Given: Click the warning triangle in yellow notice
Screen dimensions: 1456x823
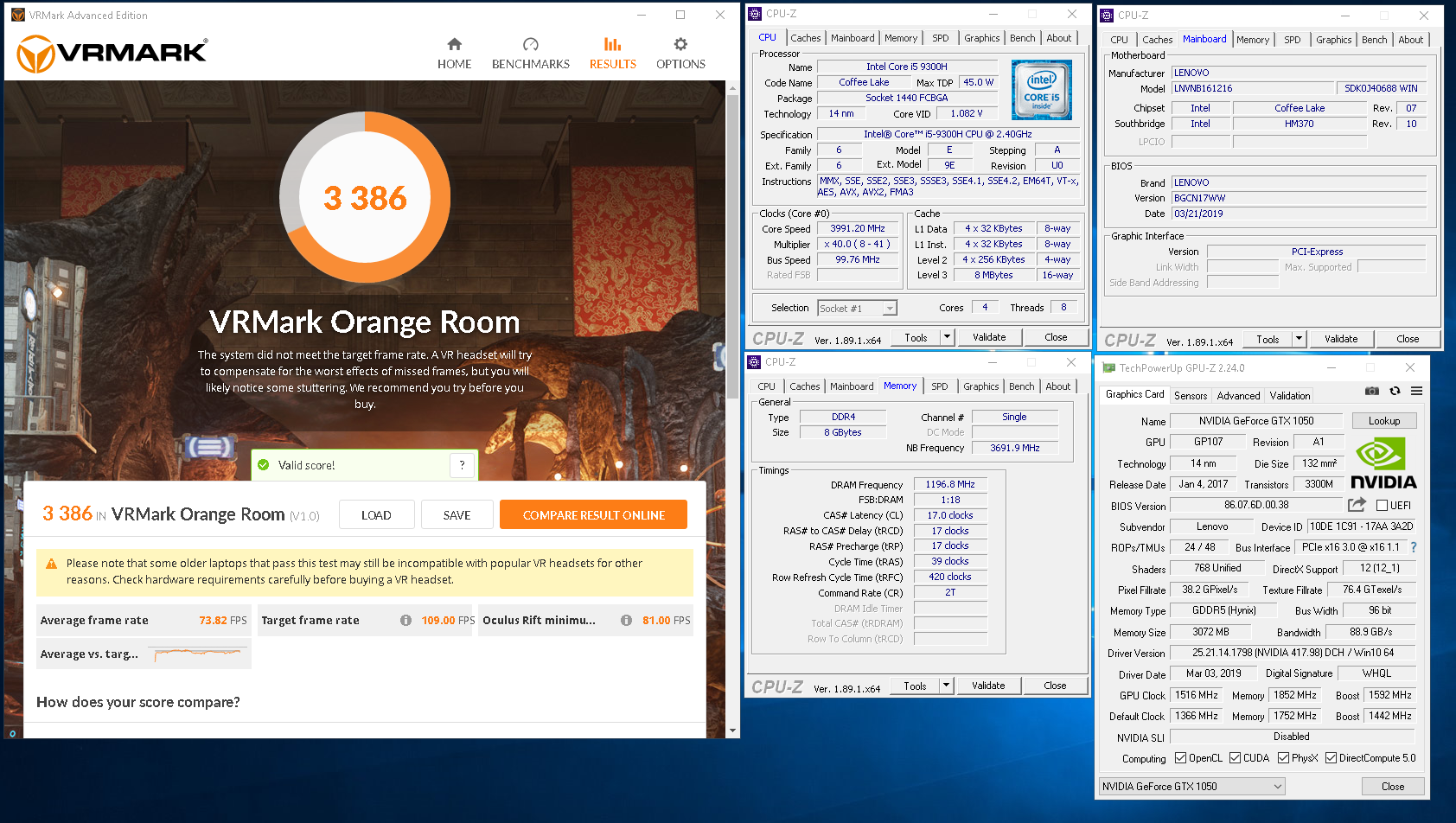Looking at the screenshot, I should tap(51, 564).
